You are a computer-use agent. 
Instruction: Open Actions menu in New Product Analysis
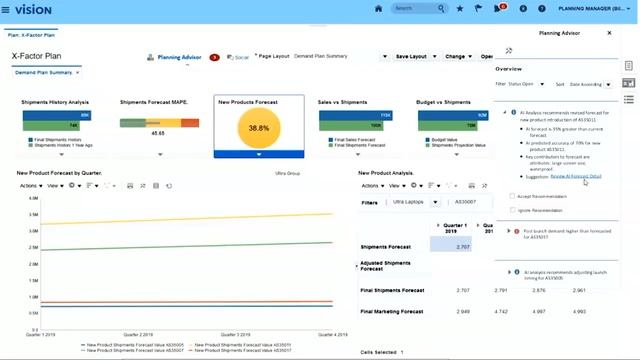pyautogui.click(x=373, y=186)
